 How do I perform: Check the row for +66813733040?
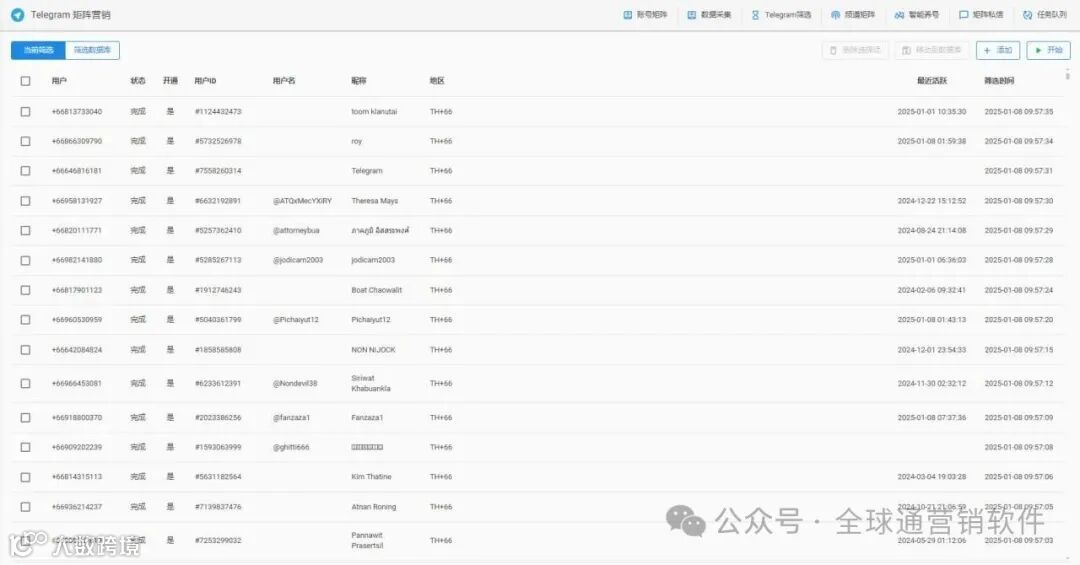point(25,112)
